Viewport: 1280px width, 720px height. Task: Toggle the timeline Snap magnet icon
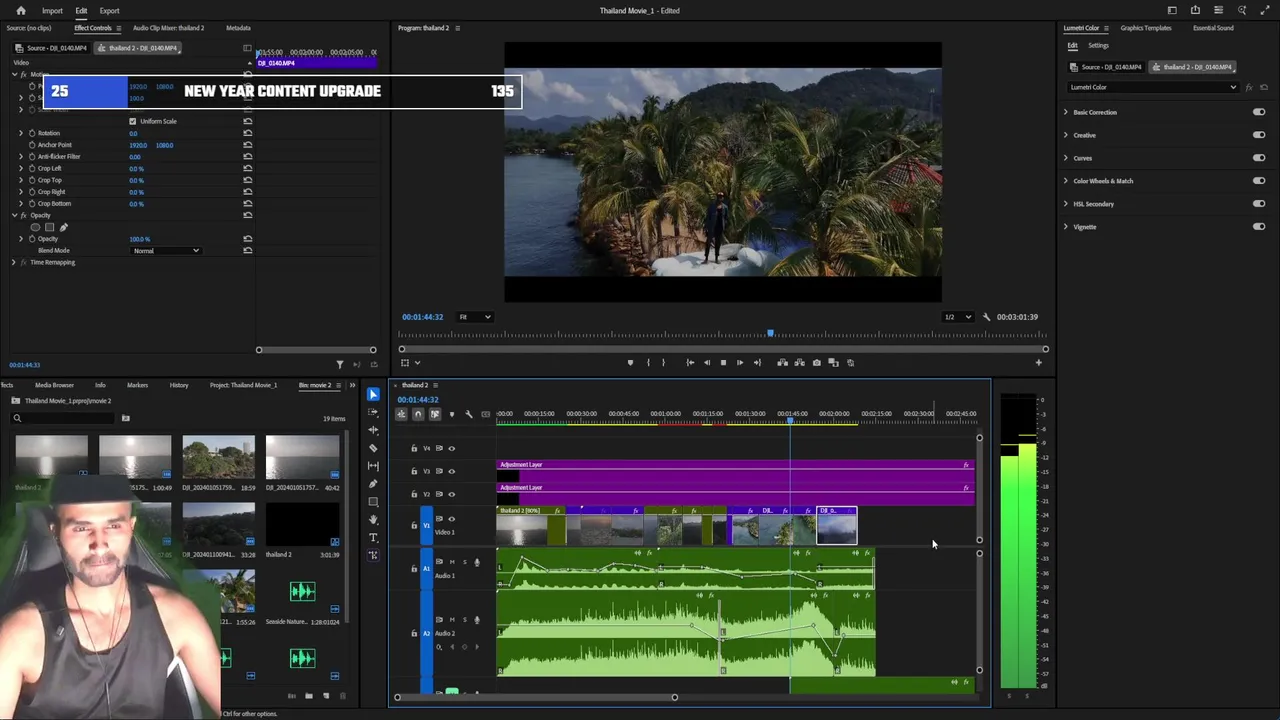tap(418, 414)
